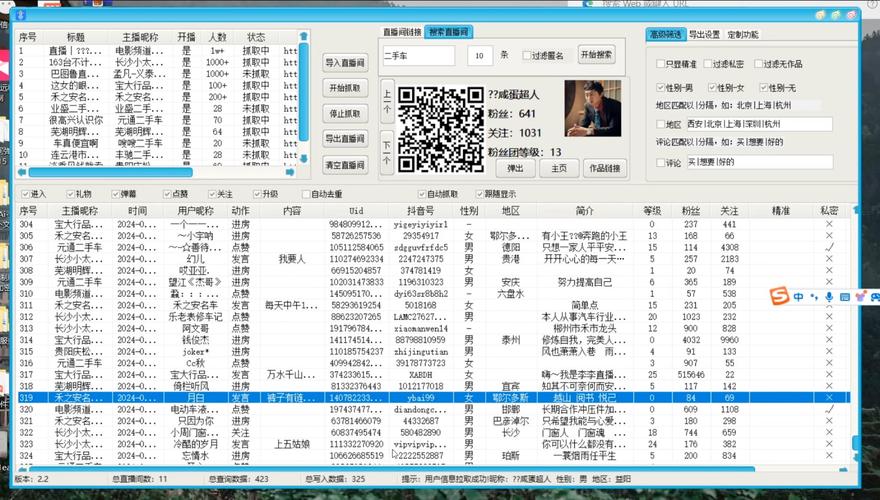Toggle the 礼物 event checkbox

[70, 194]
